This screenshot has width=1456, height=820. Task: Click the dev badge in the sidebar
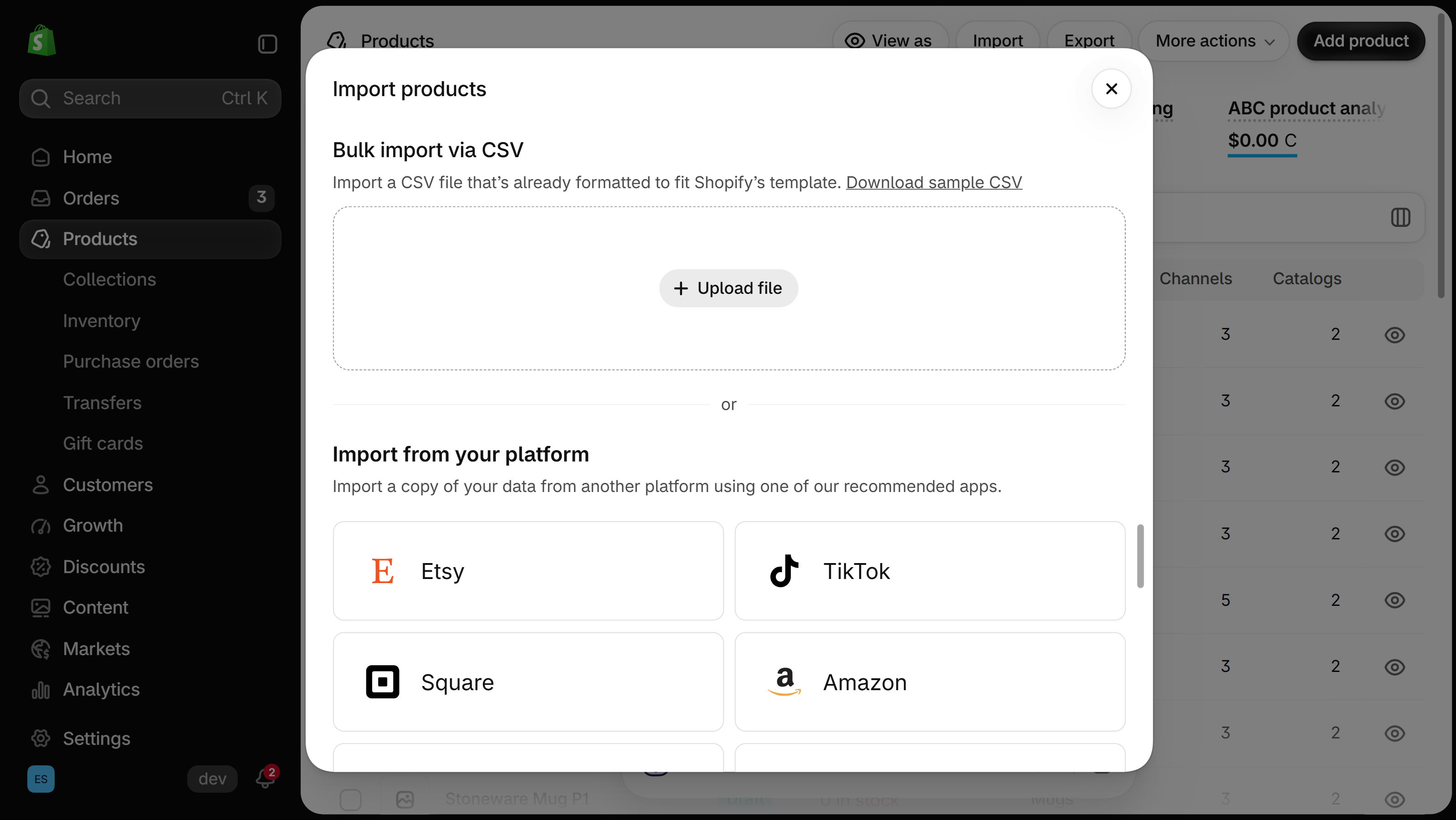pos(212,779)
